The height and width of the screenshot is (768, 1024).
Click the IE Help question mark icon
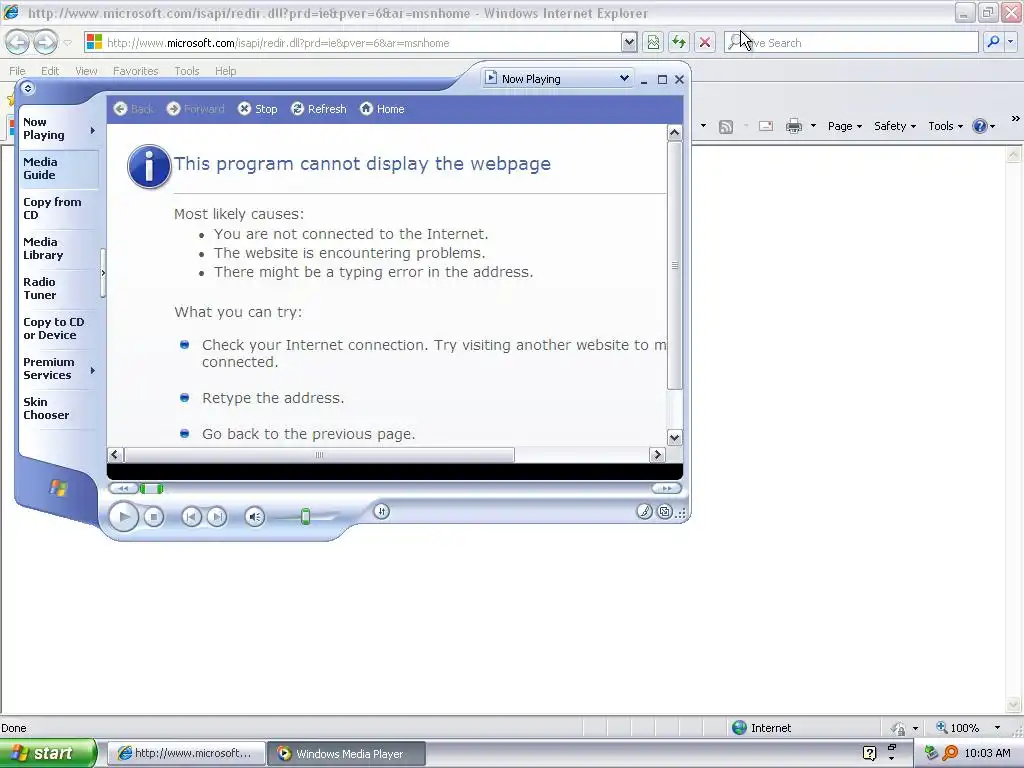click(980, 126)
